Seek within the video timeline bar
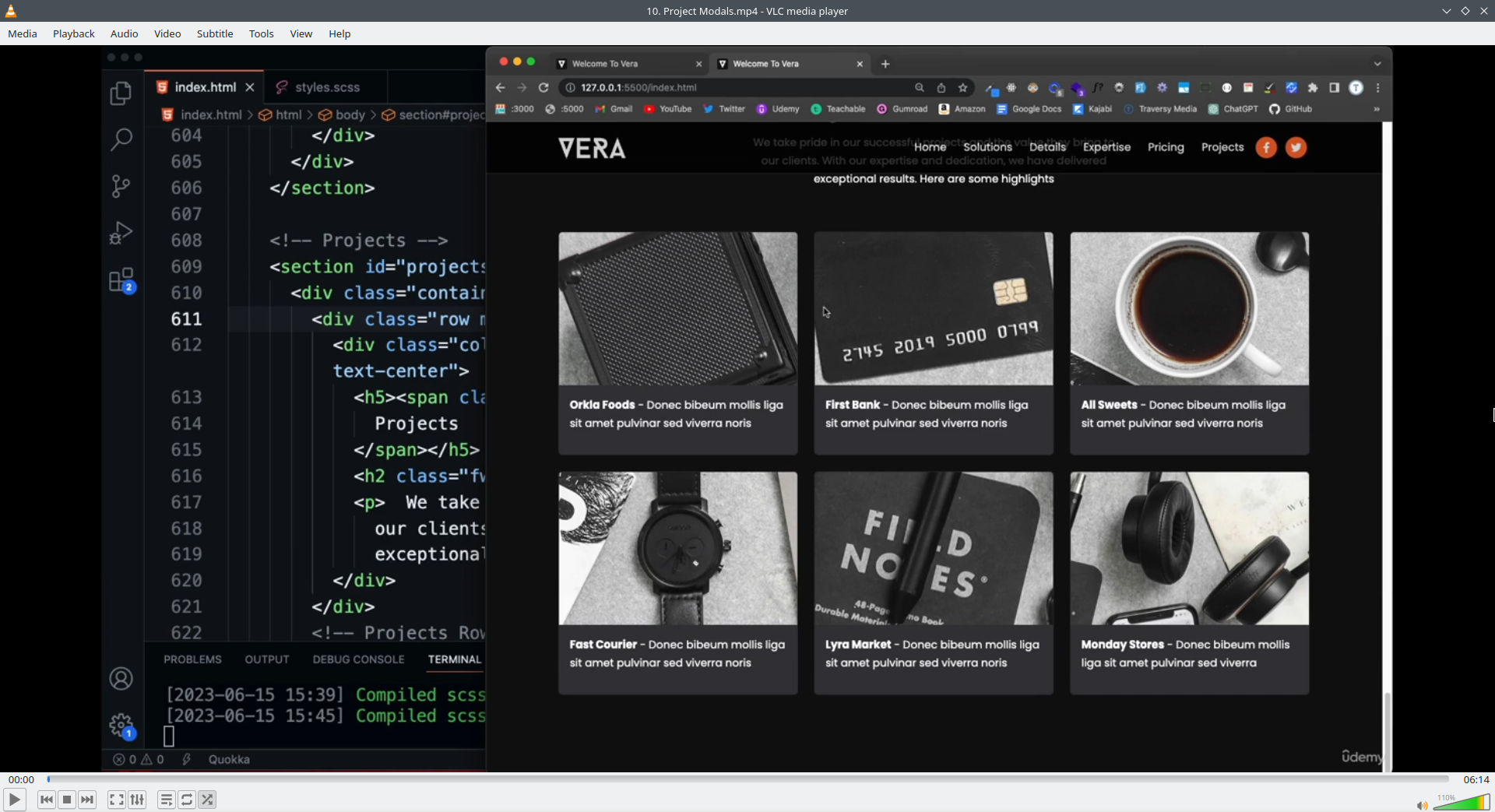 (x=747, y=779)
